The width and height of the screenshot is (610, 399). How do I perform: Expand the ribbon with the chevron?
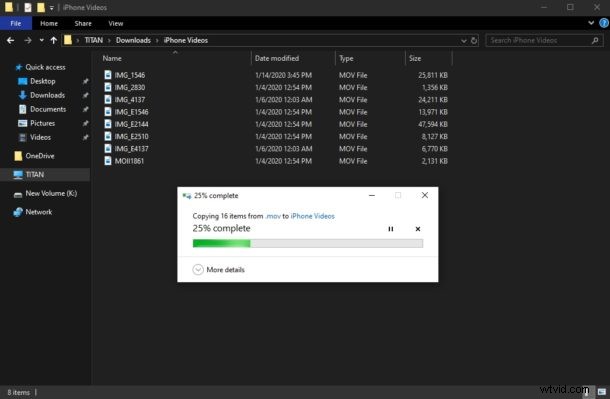click(591, 23)
